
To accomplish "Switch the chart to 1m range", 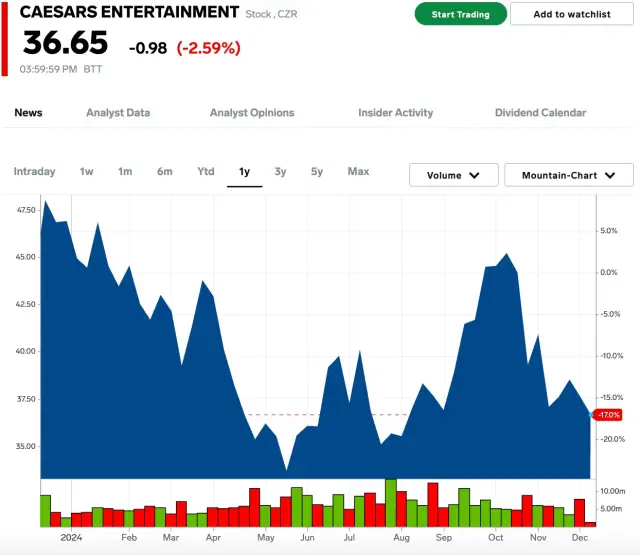I will 125,172.
